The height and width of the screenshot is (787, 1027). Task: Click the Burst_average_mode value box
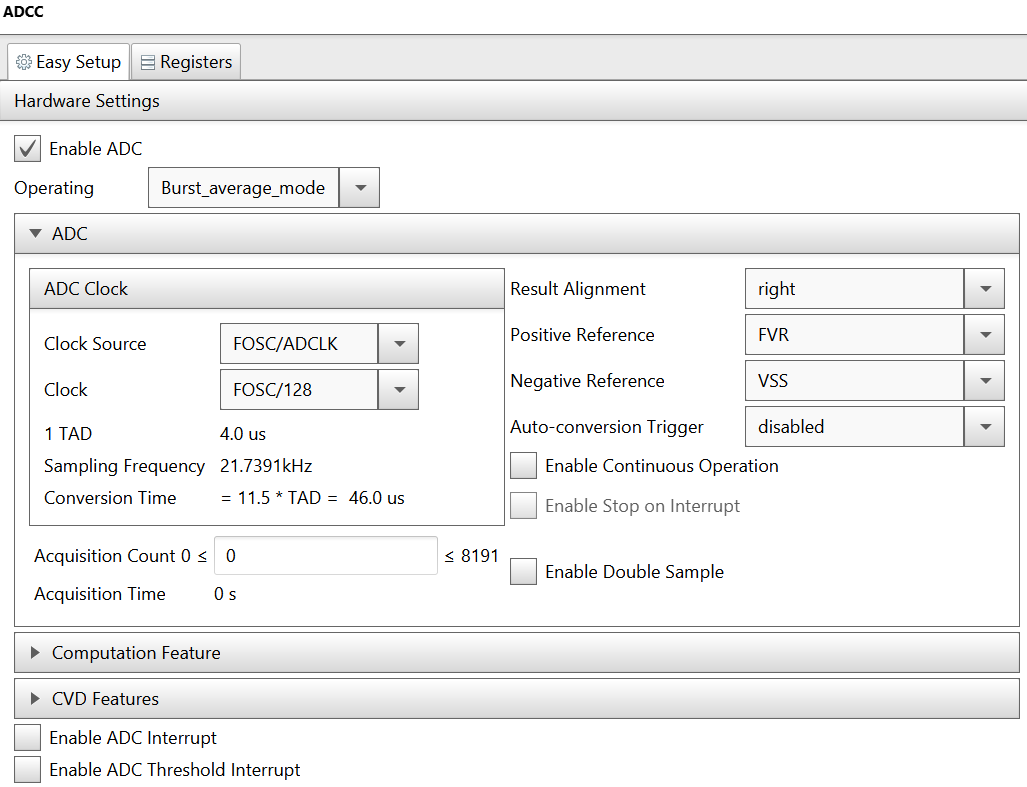point(244,188)
